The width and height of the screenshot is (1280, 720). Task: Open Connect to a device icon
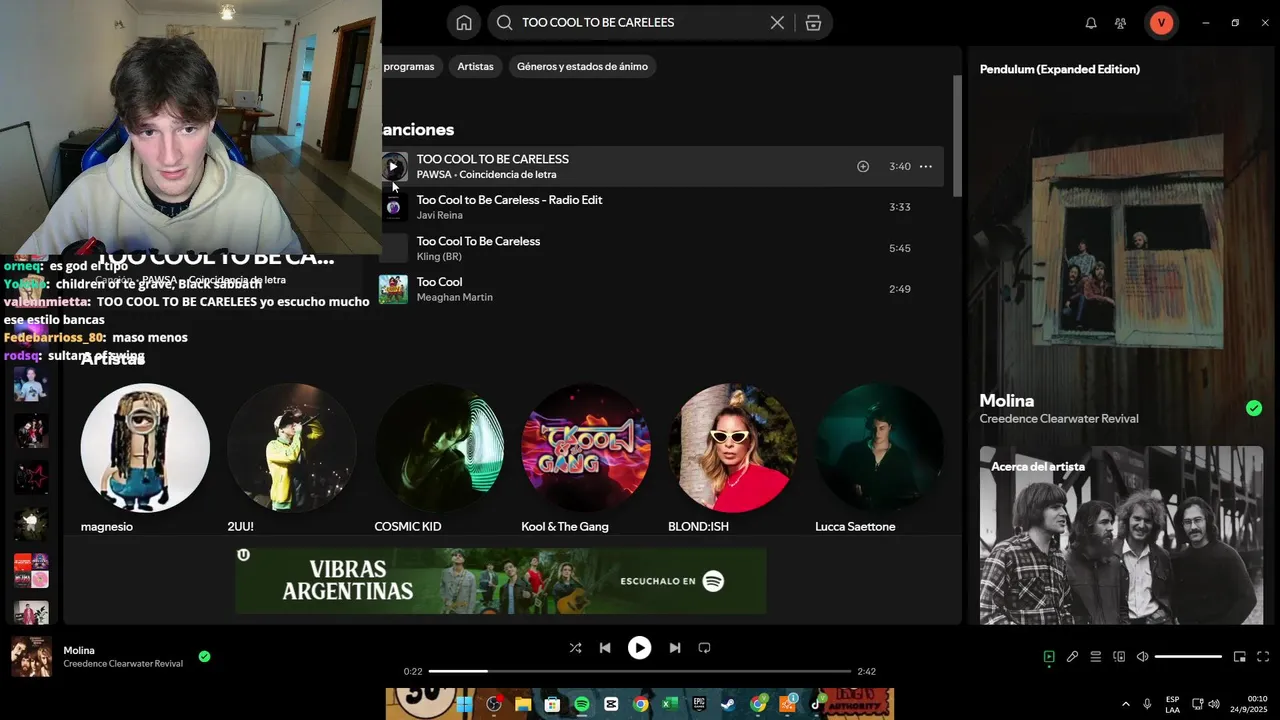point(1119,657)
